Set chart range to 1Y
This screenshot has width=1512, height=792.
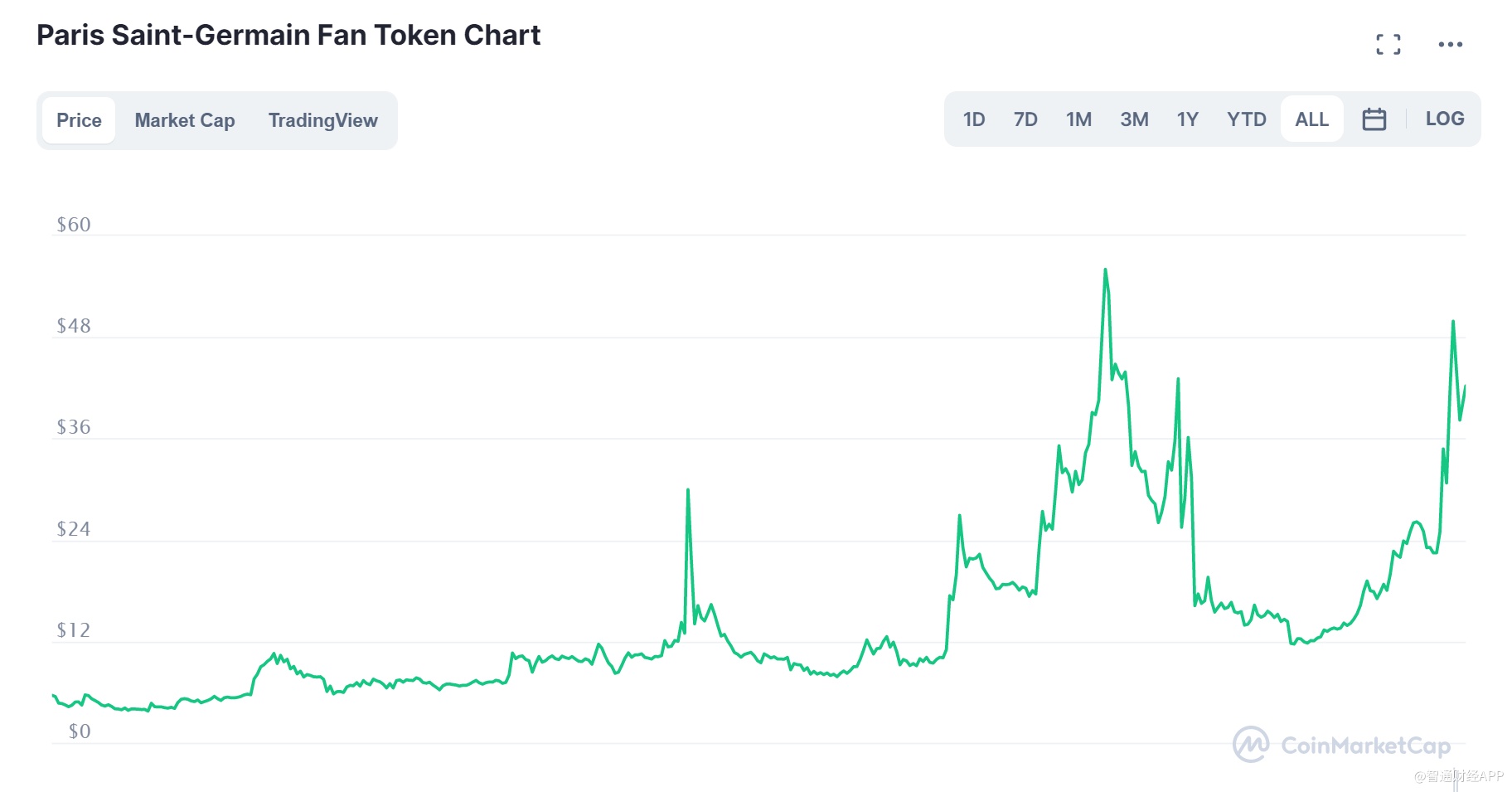click(1187, 119)
